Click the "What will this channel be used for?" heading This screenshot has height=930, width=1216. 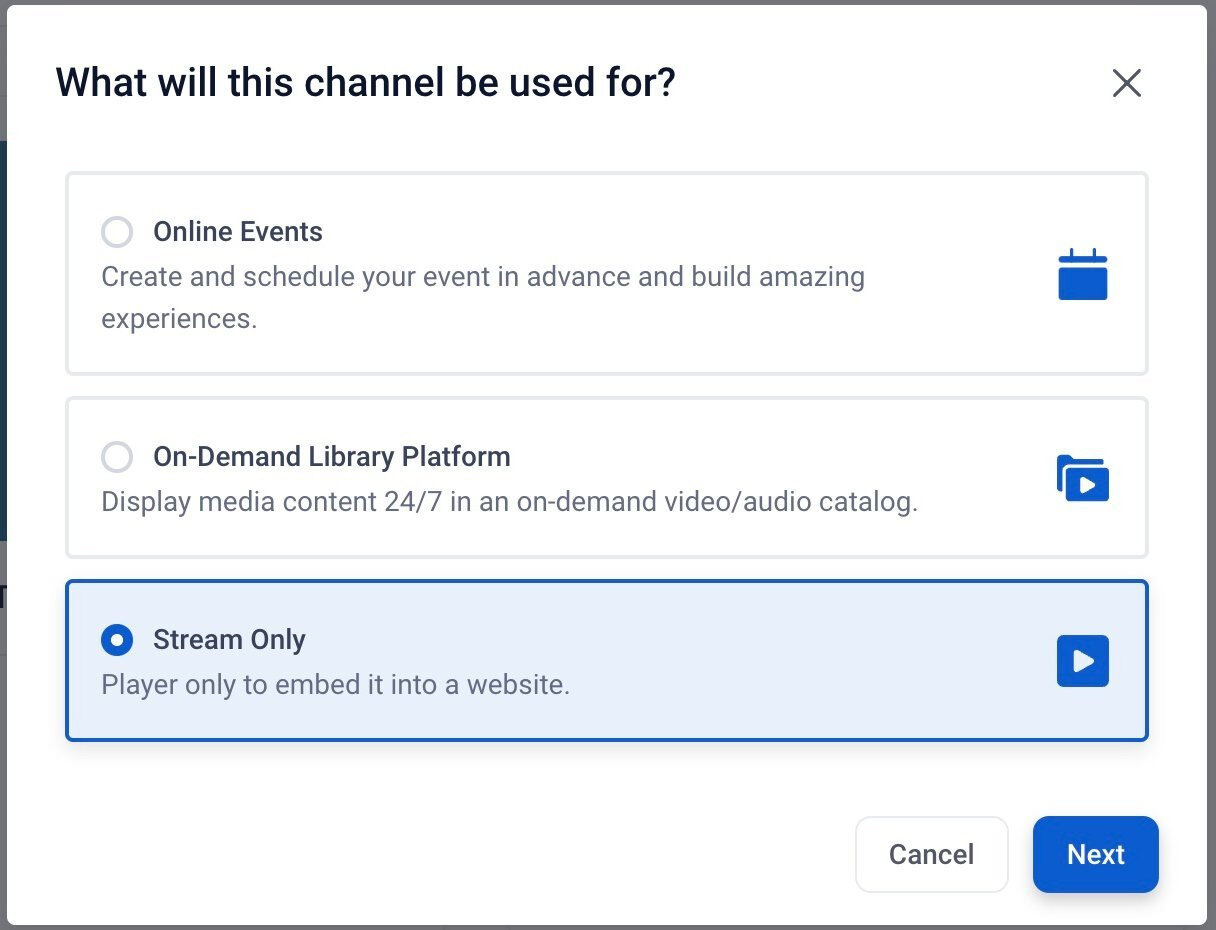click(366, 82)
